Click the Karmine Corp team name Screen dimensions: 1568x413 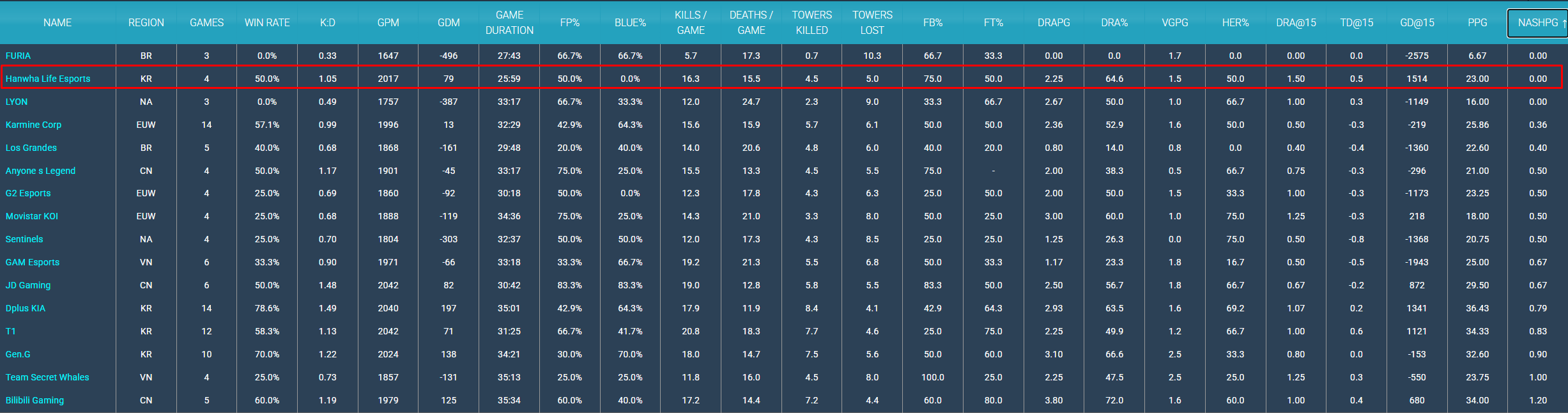[x=33, y=125]
